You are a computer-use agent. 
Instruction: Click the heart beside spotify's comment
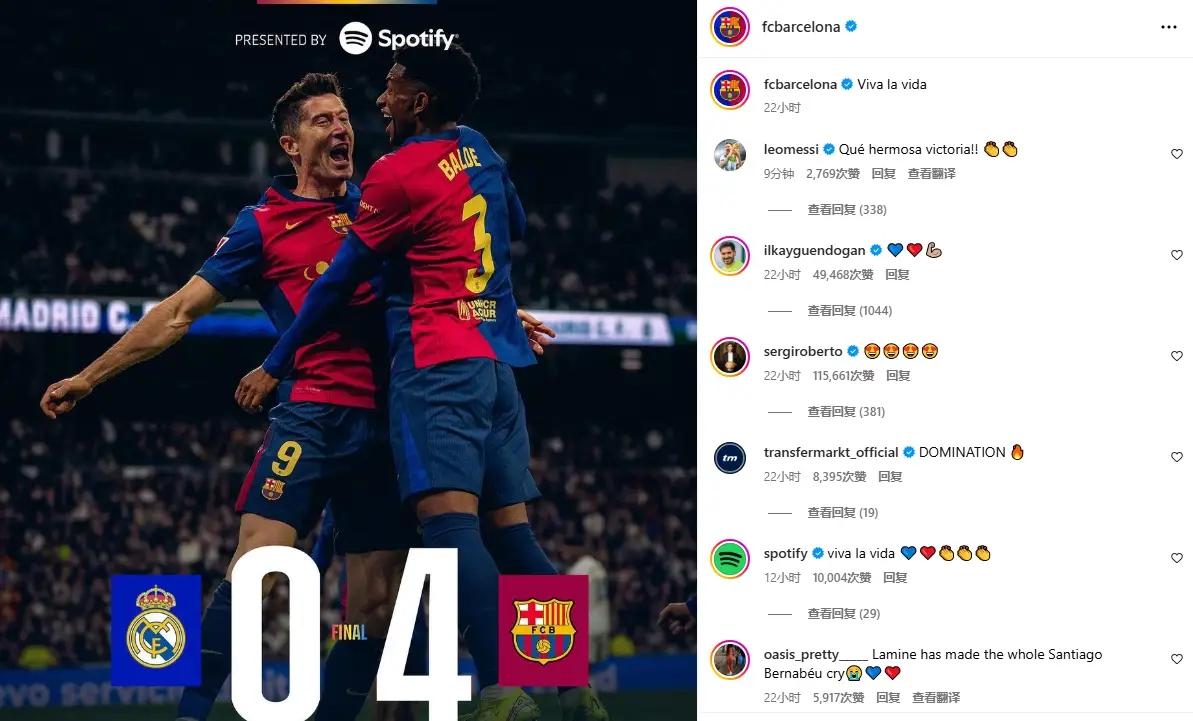(x=1176, y=559)
